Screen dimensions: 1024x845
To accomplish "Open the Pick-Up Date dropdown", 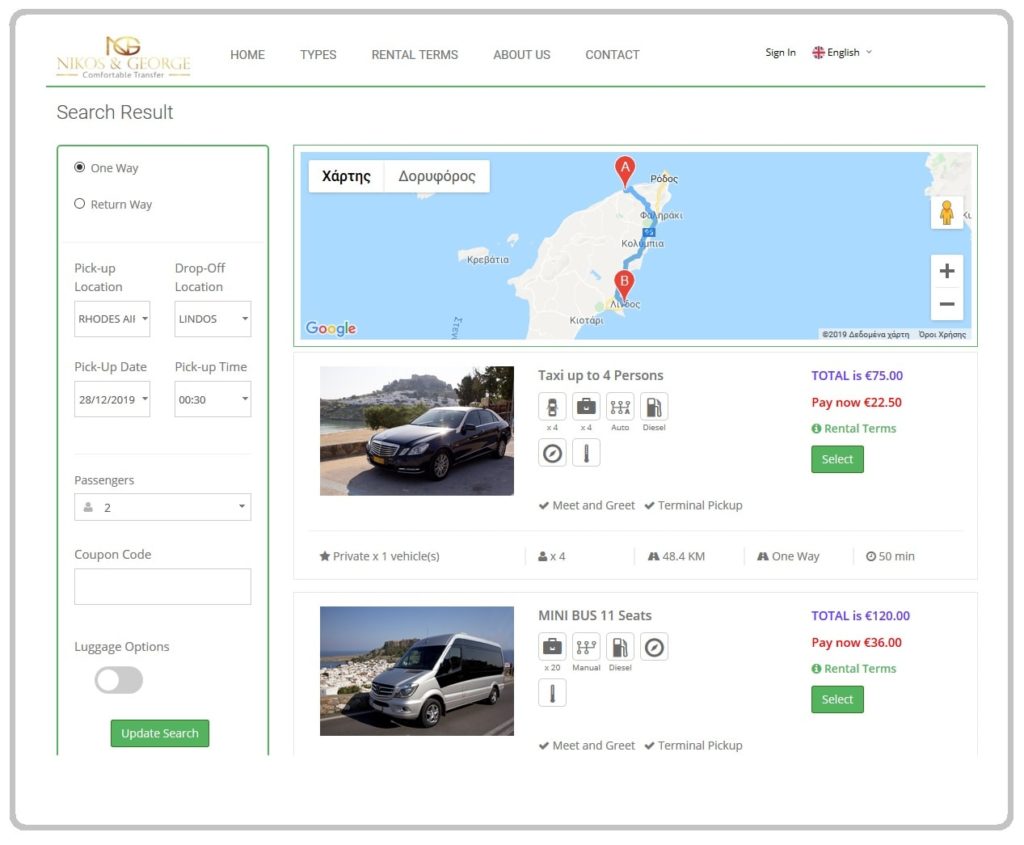I will pyautogui.click(x=112, y=400).
